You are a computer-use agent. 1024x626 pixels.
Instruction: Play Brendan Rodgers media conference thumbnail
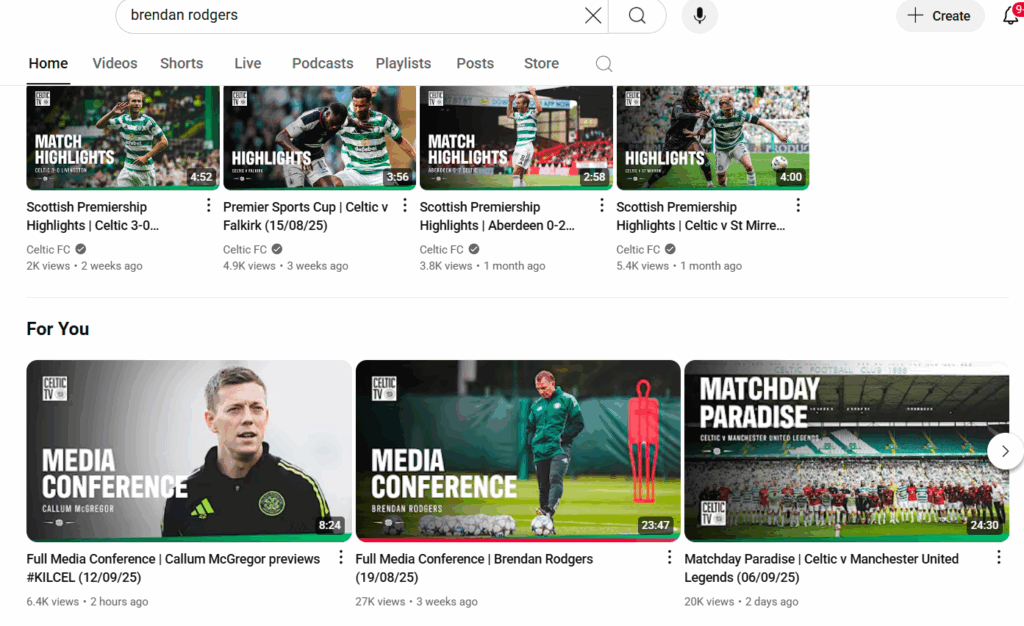pos(518,451)
